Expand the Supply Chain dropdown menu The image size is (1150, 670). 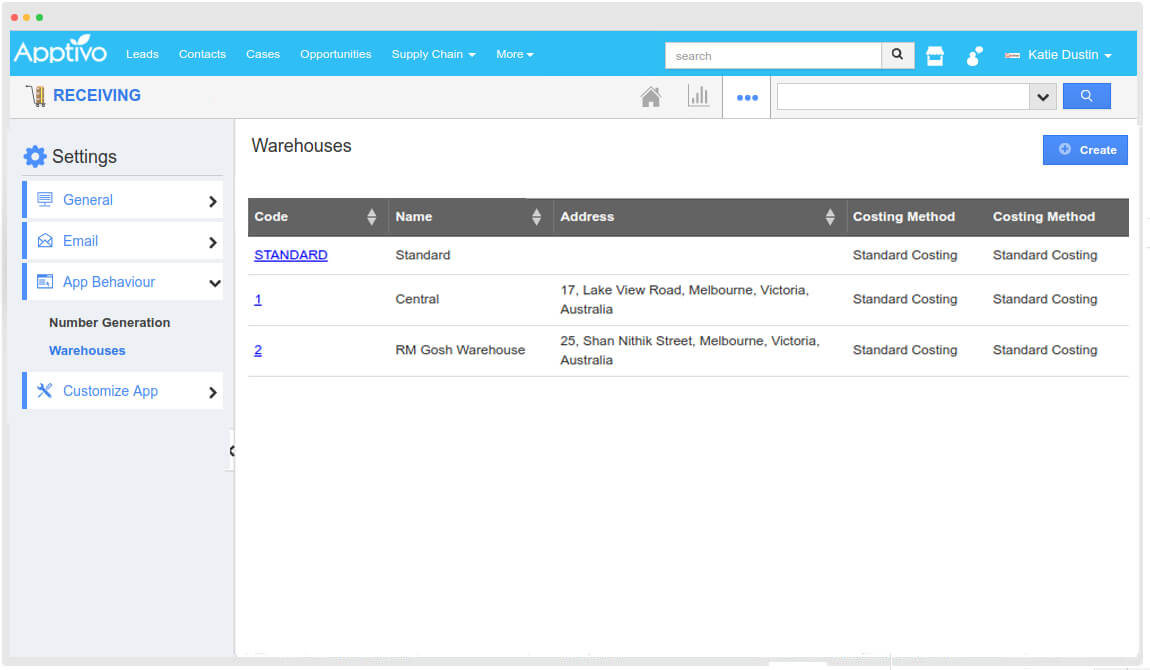433,54
